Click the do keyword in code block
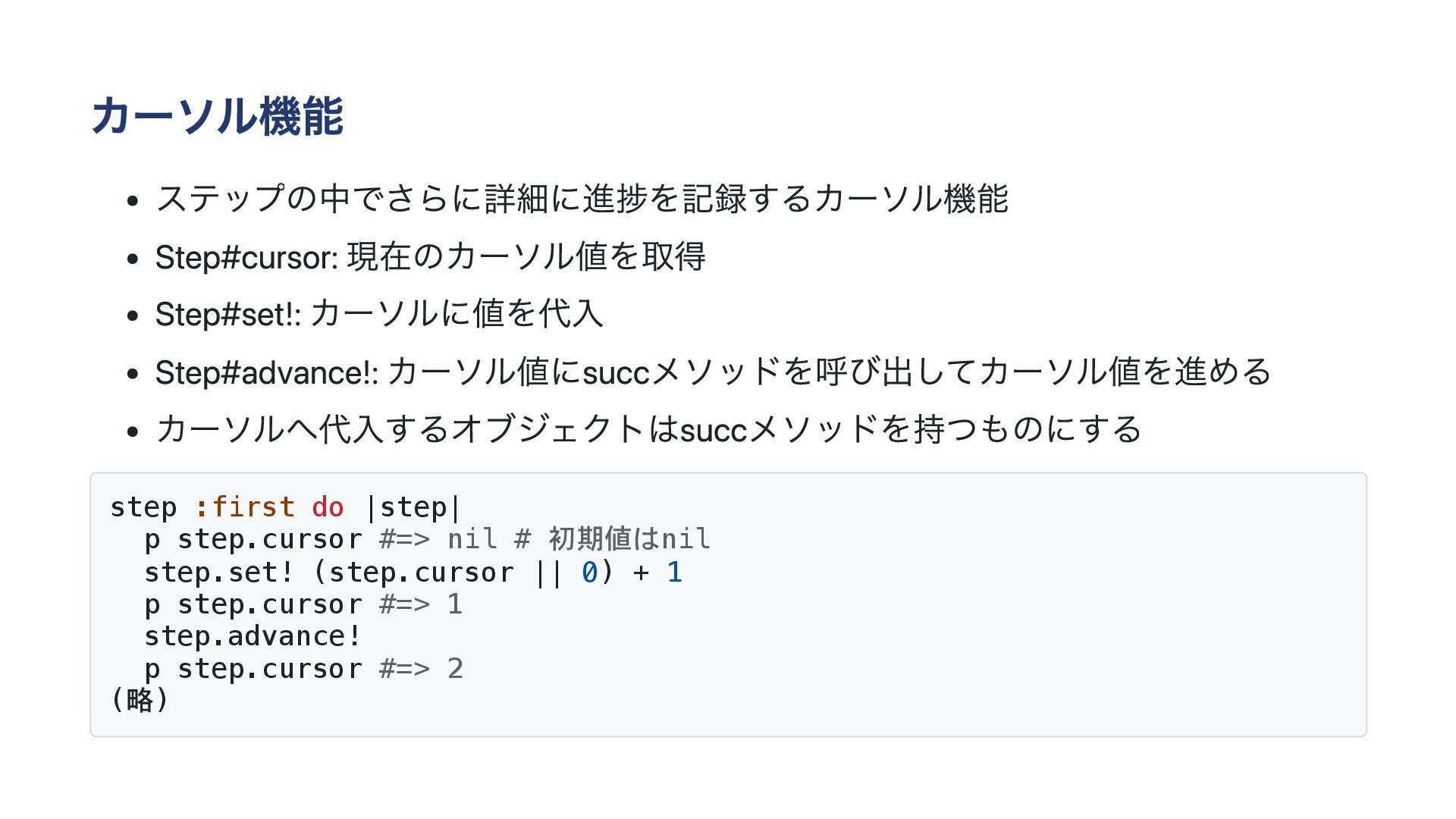 tap(328, 507)
